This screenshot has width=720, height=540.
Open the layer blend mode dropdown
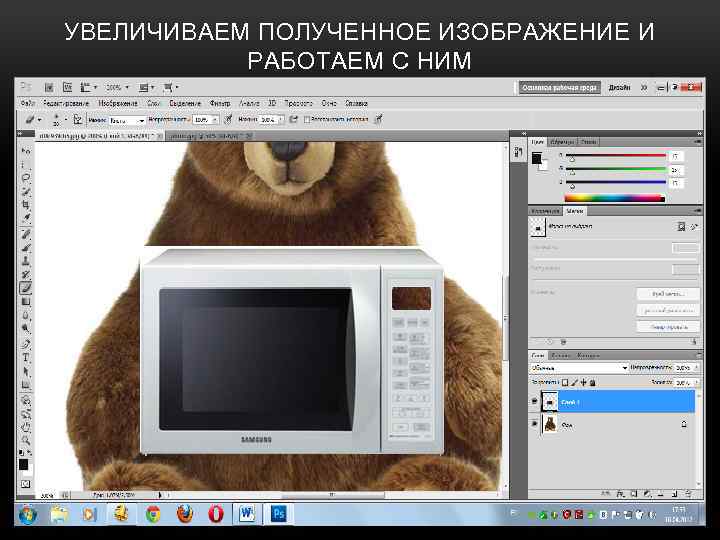(x=579, y=368)
